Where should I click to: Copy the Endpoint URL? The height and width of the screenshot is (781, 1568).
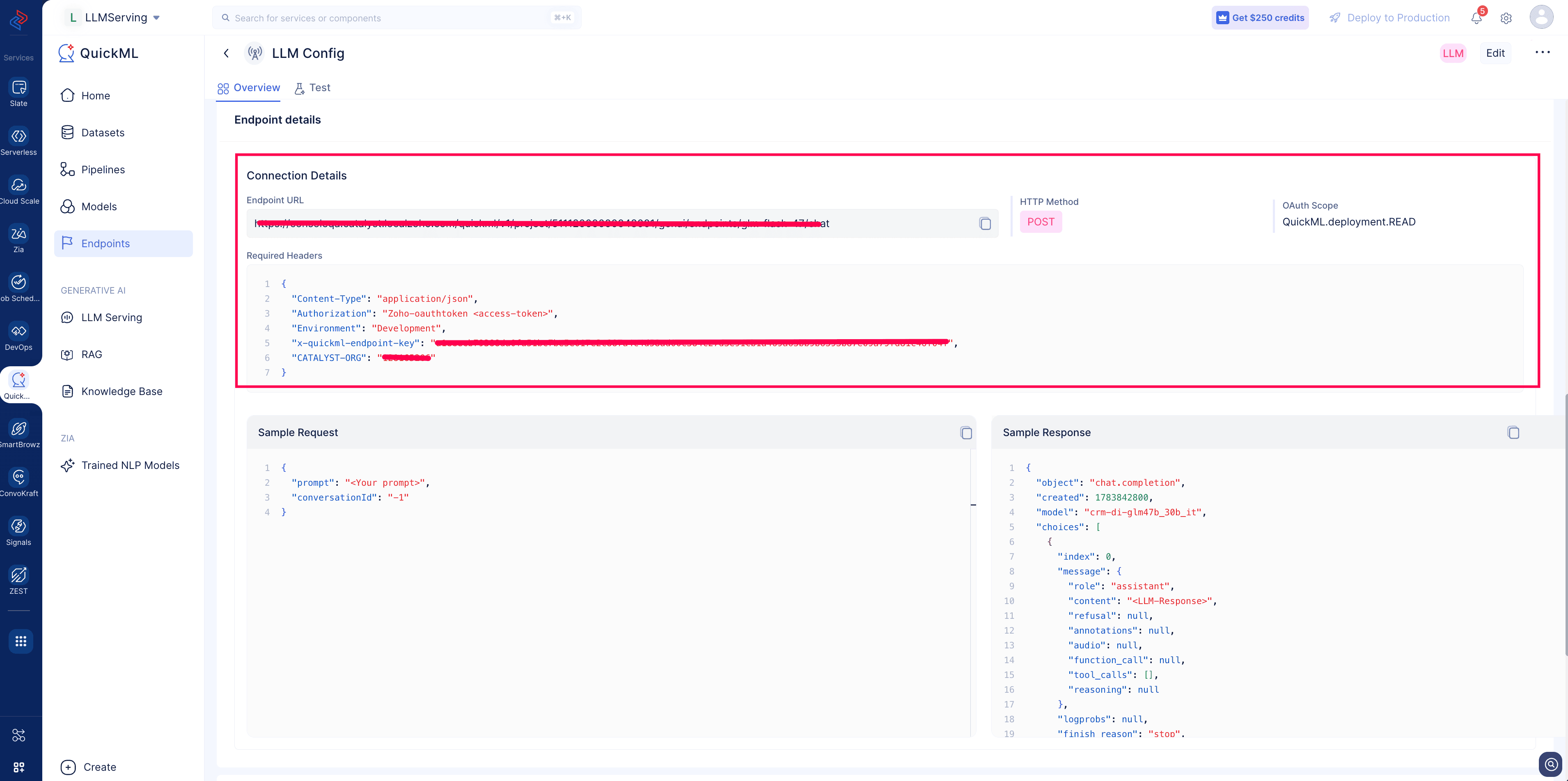985,223
